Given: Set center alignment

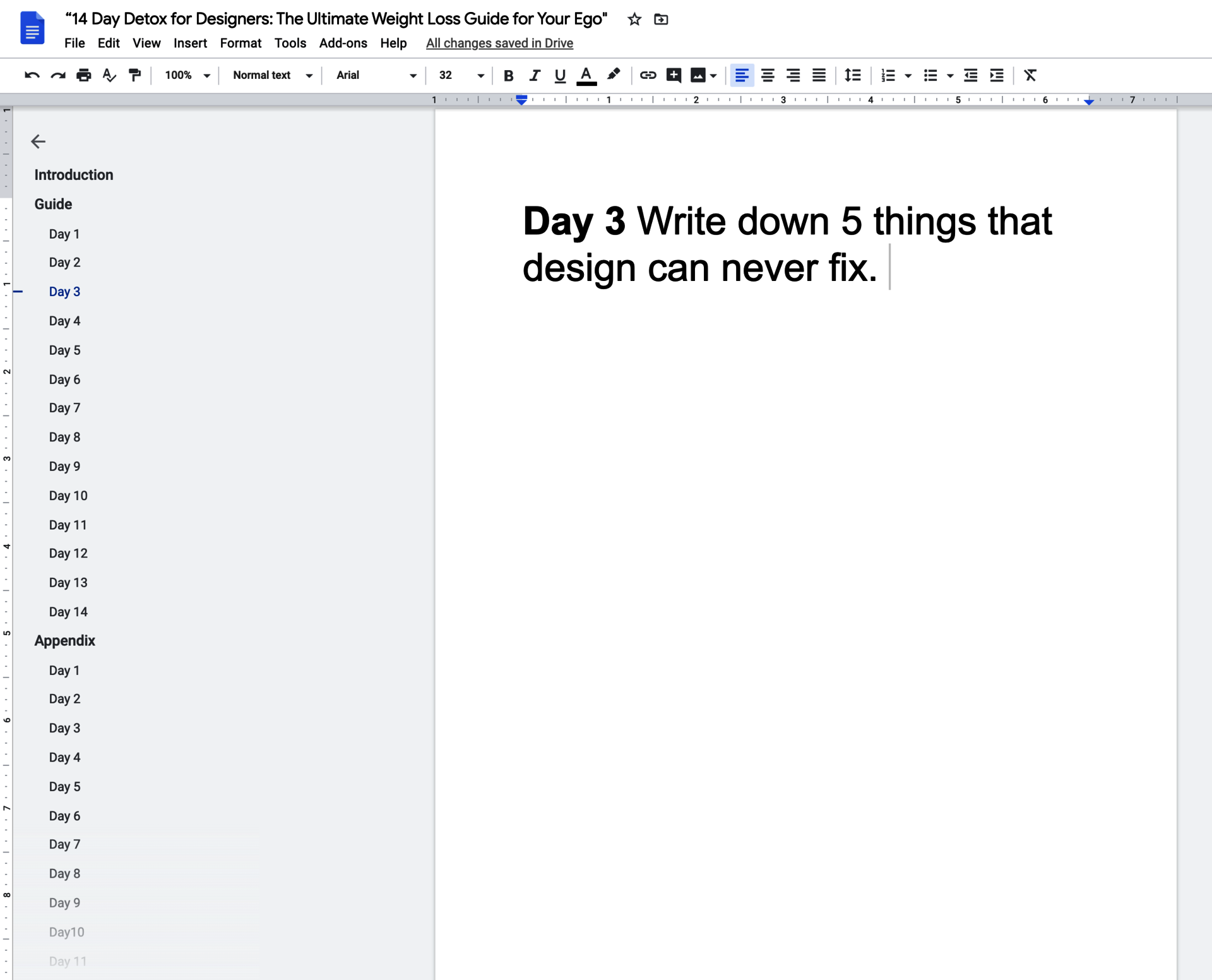Looking at the screenshot, I should [x=768, y=75].
